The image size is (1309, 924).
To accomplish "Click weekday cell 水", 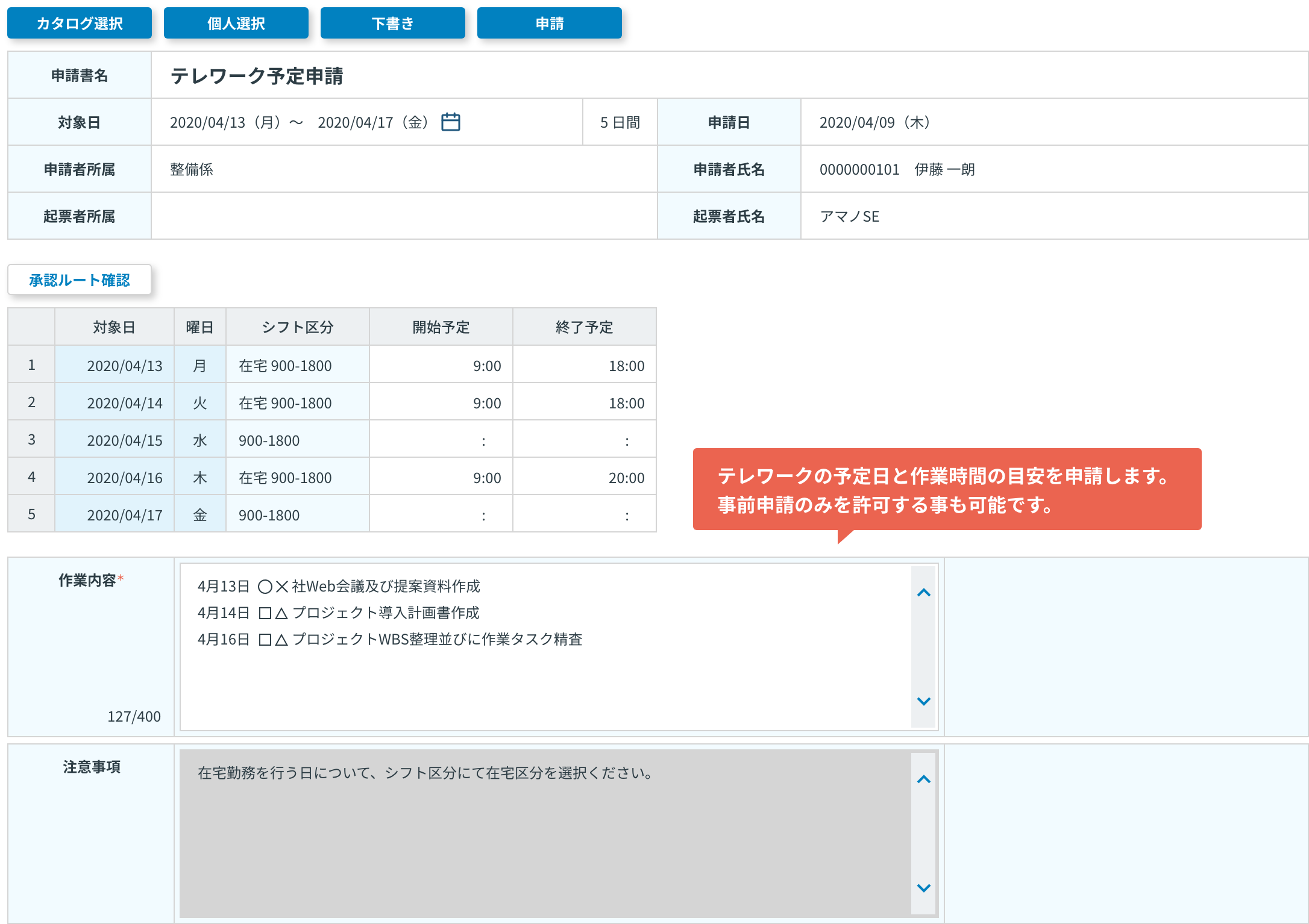I will pos(200,440).
